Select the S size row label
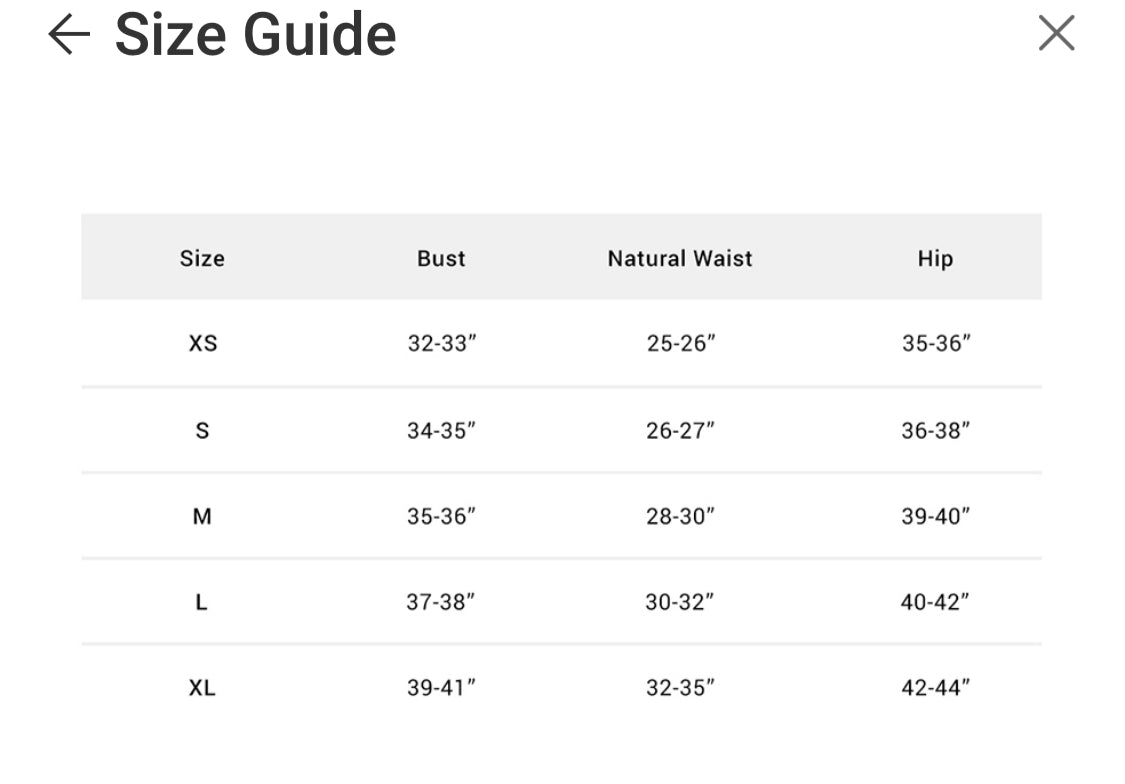Screen dimensions: 1125x784 coord(202,430)
